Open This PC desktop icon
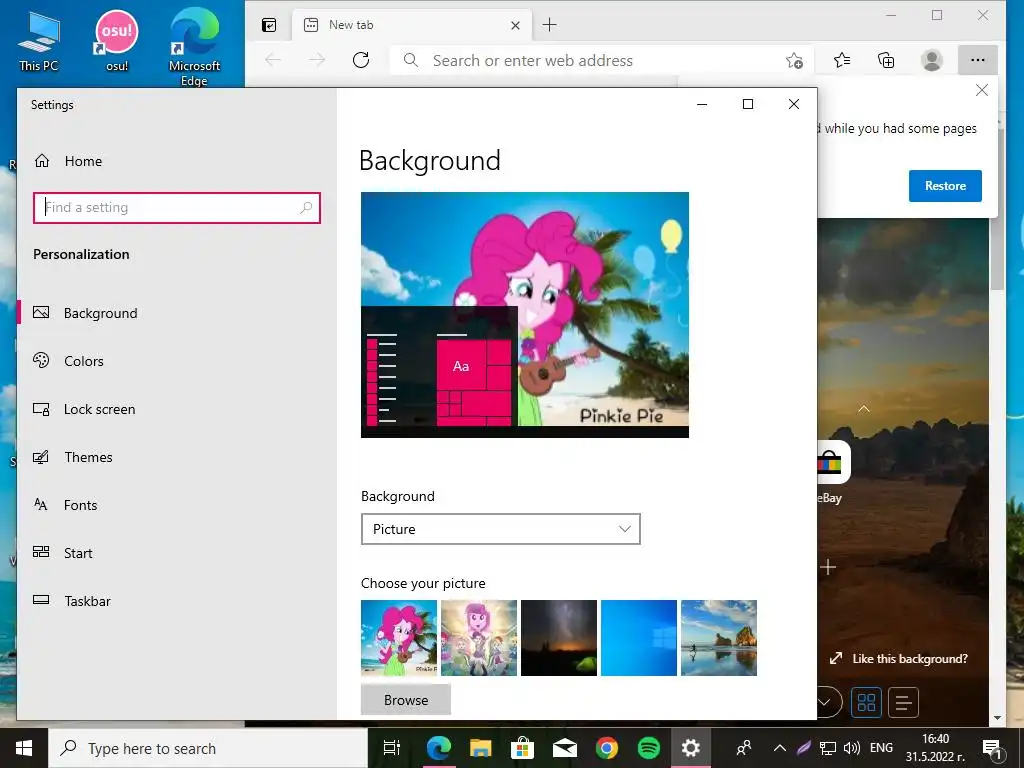 click(39, 42)
